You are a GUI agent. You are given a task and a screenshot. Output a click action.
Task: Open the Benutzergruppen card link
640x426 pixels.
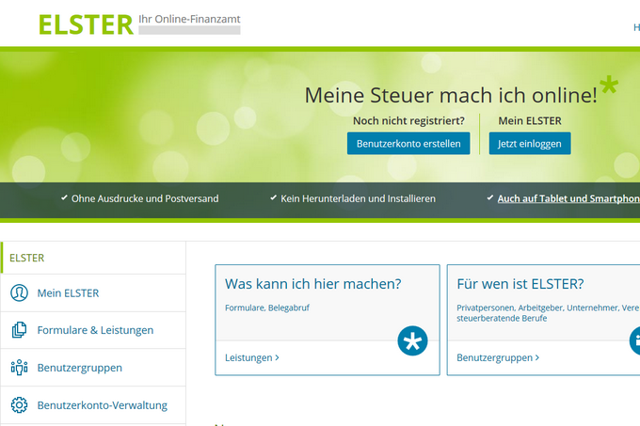pos(498,357)
